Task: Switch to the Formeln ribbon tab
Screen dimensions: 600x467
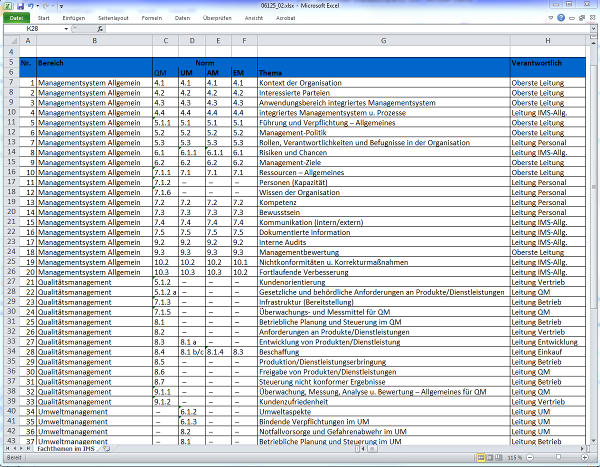Action: [151, 18]
